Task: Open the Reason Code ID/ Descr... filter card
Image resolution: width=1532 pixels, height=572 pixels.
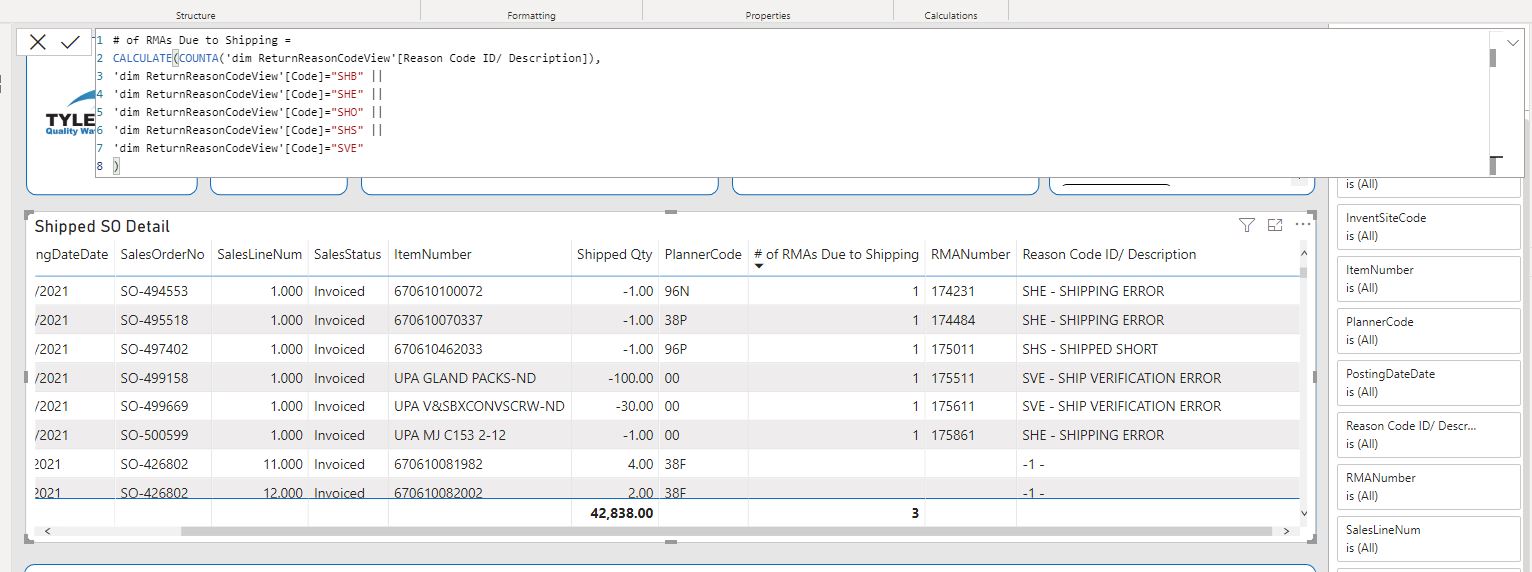Action: pyautogui.click(x=1428, y=435)
